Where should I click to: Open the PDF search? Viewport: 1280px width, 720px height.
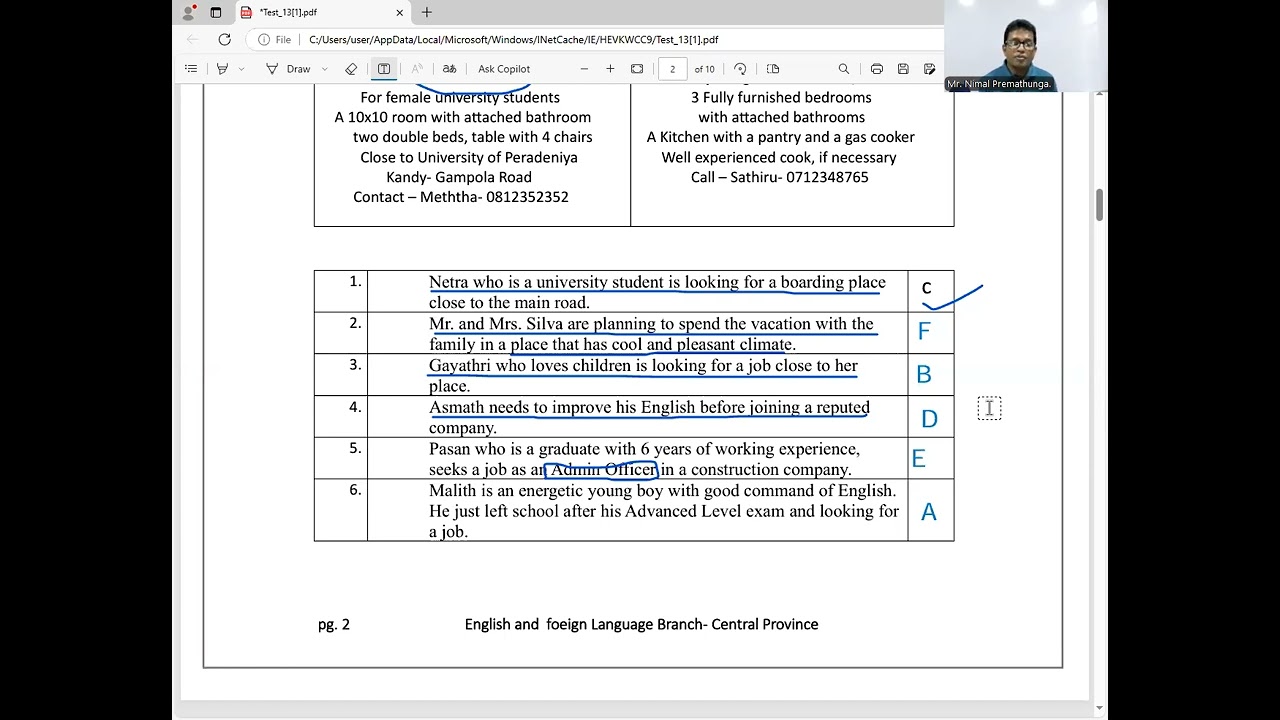844,69
